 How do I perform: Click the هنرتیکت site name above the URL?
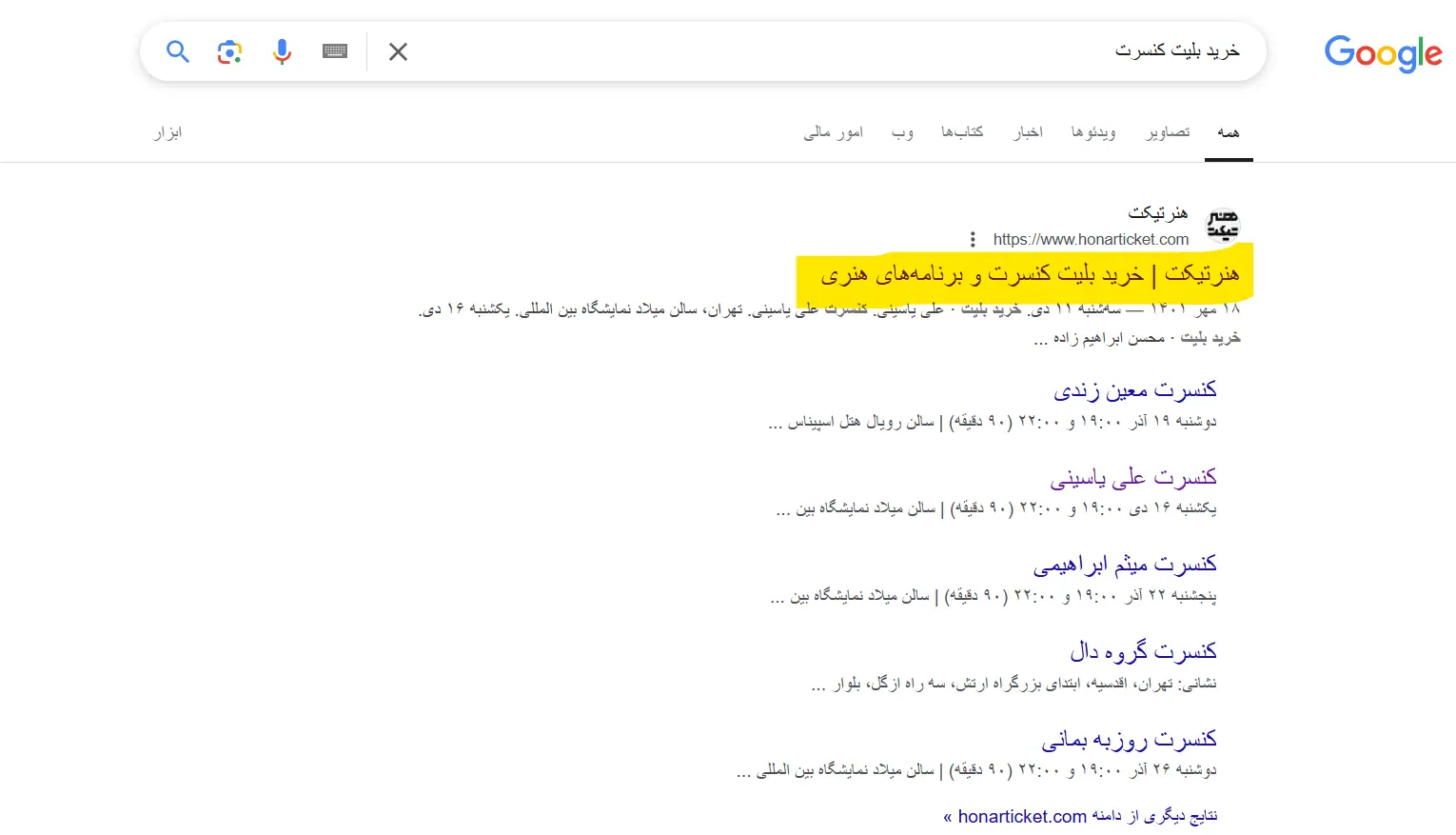[1158, 212]
